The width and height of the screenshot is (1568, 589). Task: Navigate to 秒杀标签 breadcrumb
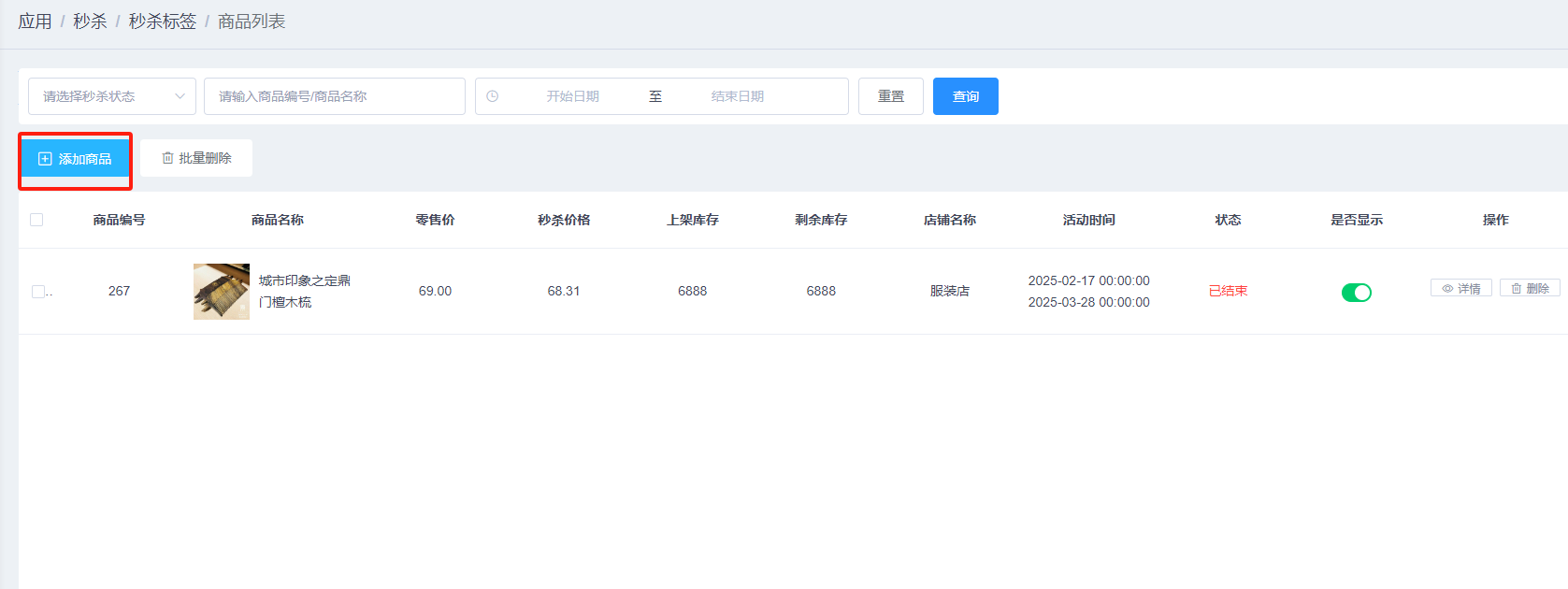click(162, 22)
